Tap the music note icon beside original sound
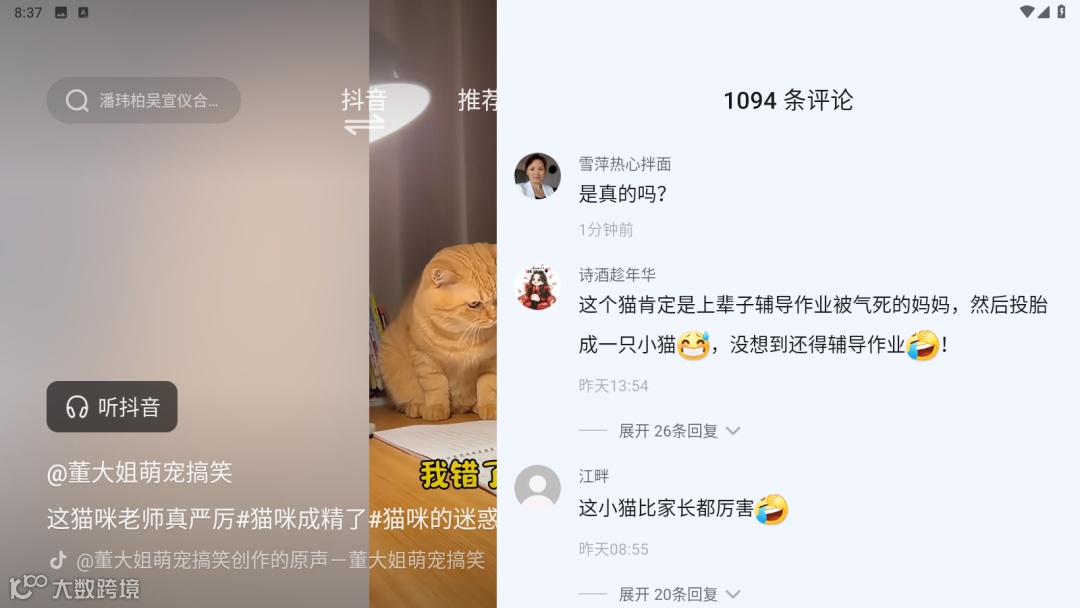The image size is (1080, 608). click(x=59, y=559)
